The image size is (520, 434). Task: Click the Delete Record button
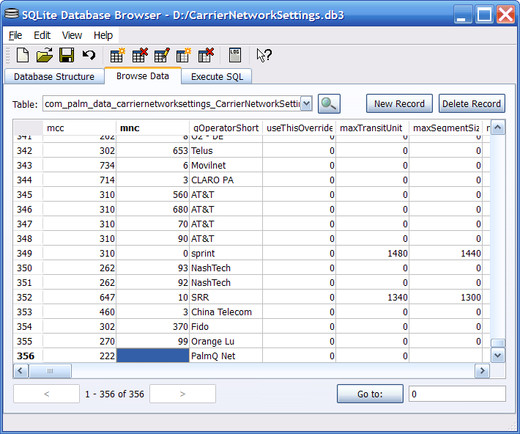pyautogui.click(x=472, y=104)
